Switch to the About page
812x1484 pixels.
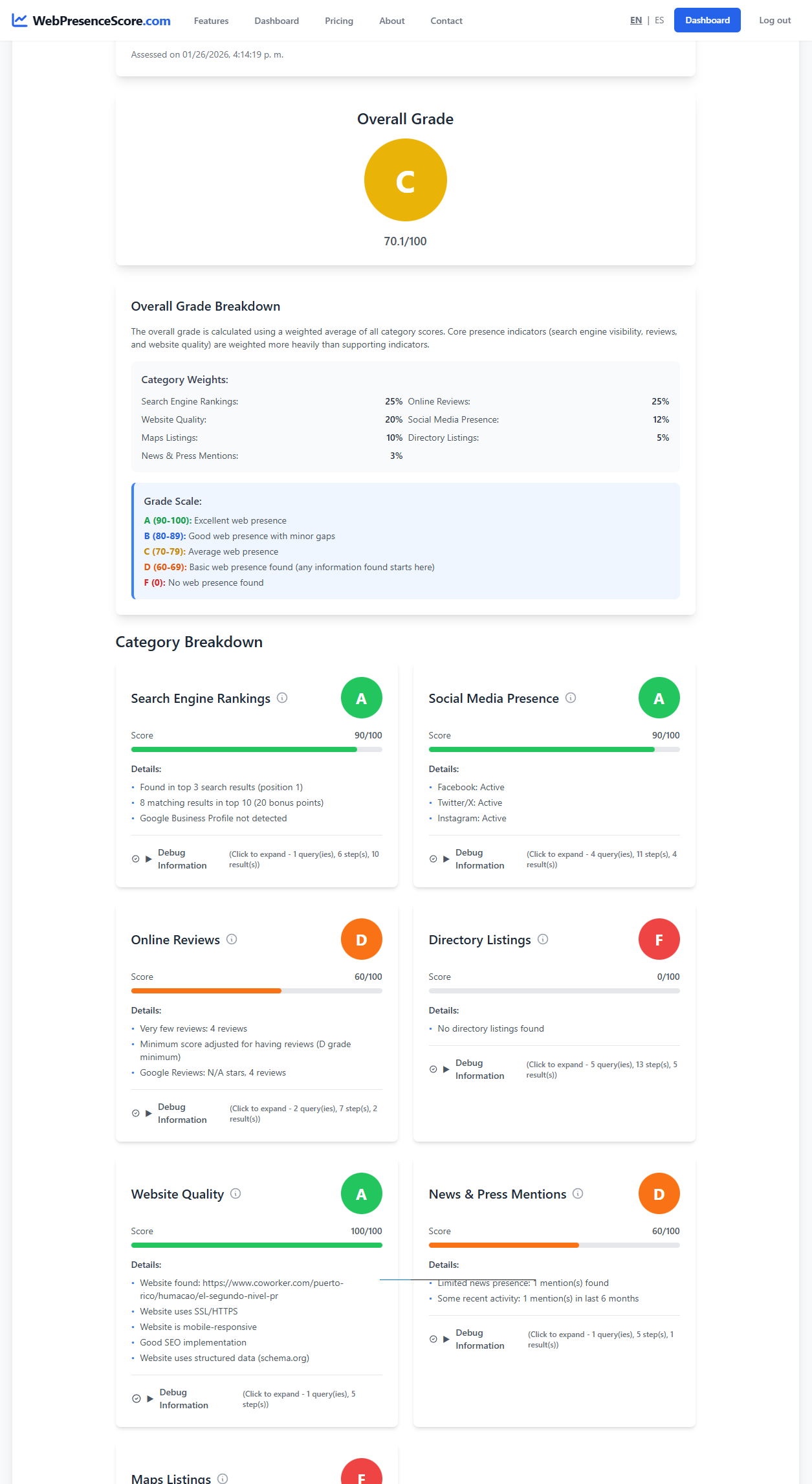[391, 20]
